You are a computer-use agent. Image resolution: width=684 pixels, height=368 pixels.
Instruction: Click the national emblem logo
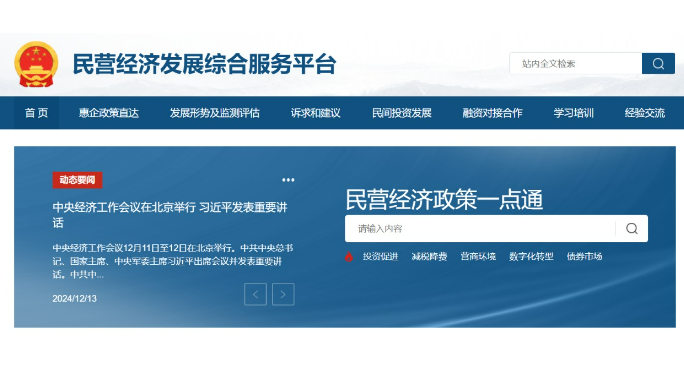pos(36,64)
